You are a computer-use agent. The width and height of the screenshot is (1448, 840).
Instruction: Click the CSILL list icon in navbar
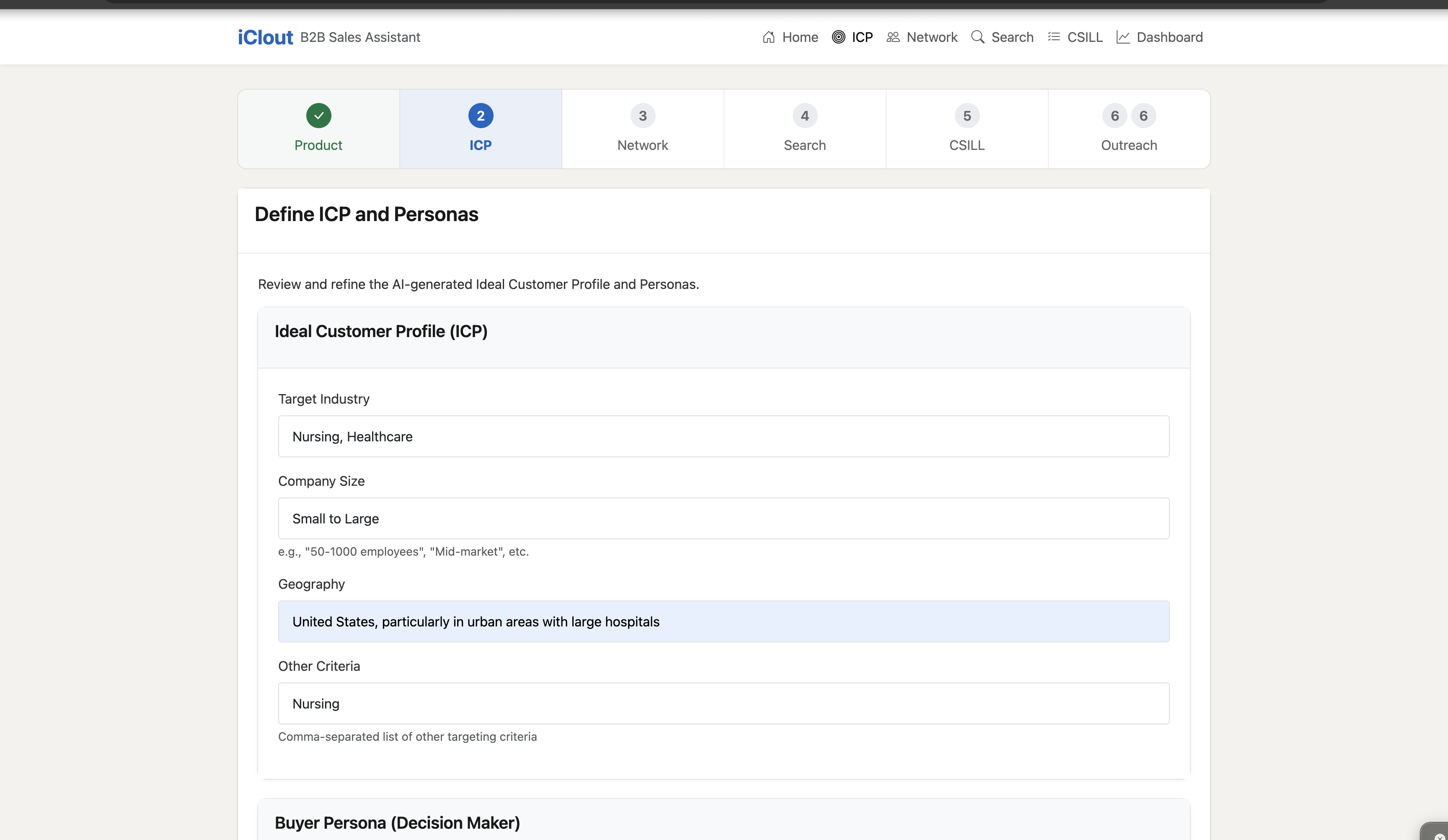[1053, 37]
